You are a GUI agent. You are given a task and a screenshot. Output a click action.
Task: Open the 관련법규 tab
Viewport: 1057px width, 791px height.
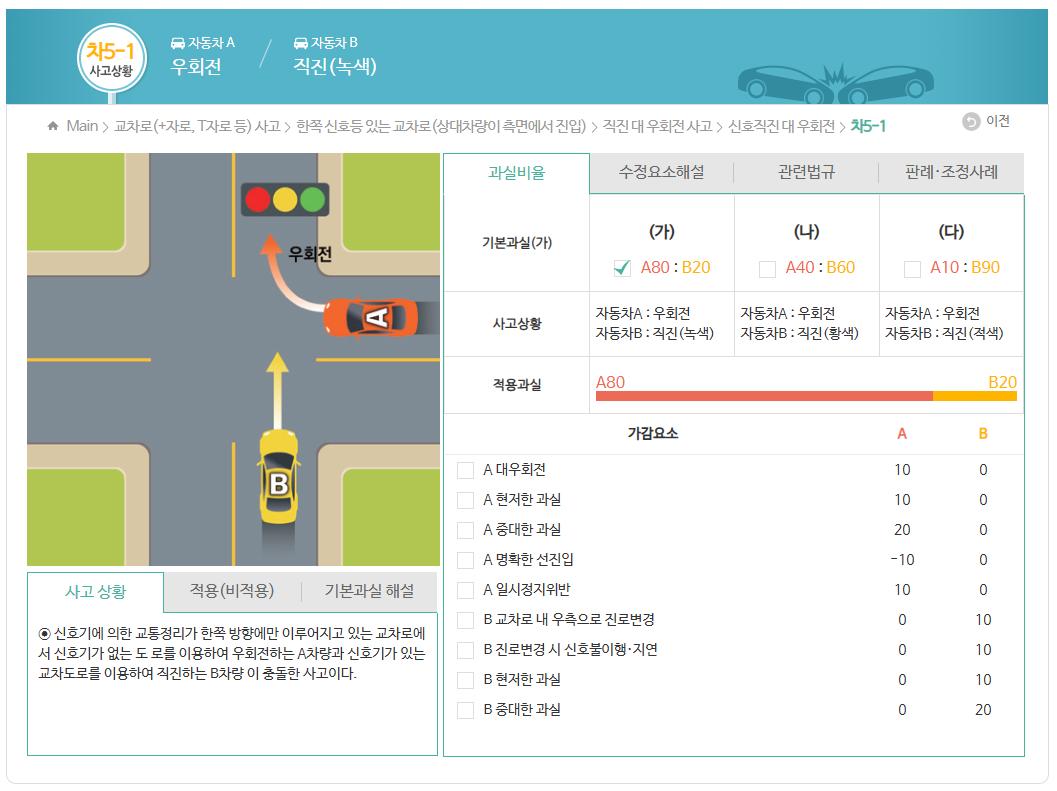[x=806, y=172]
